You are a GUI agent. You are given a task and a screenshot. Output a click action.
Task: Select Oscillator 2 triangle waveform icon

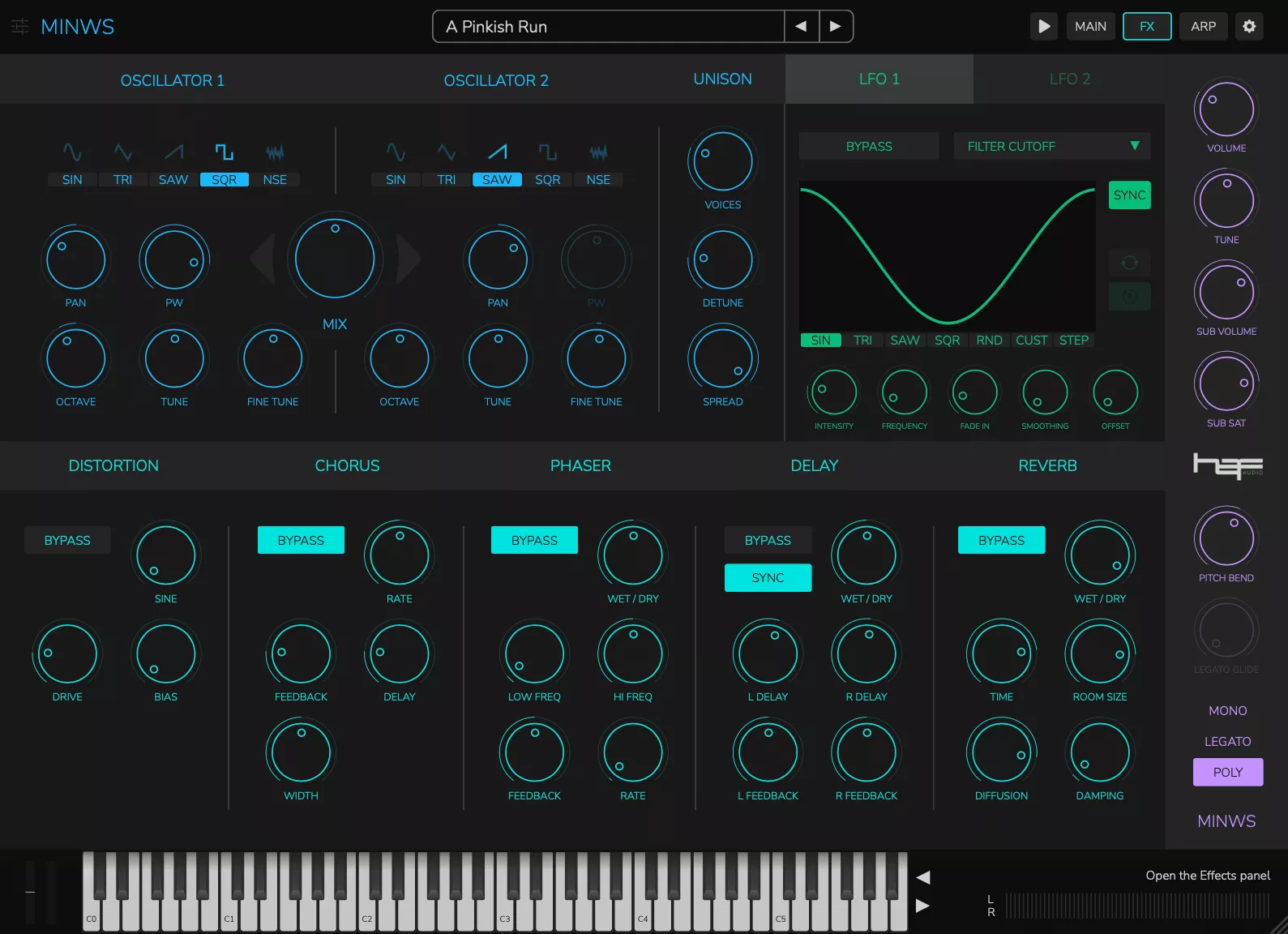[x=446, y=152]
